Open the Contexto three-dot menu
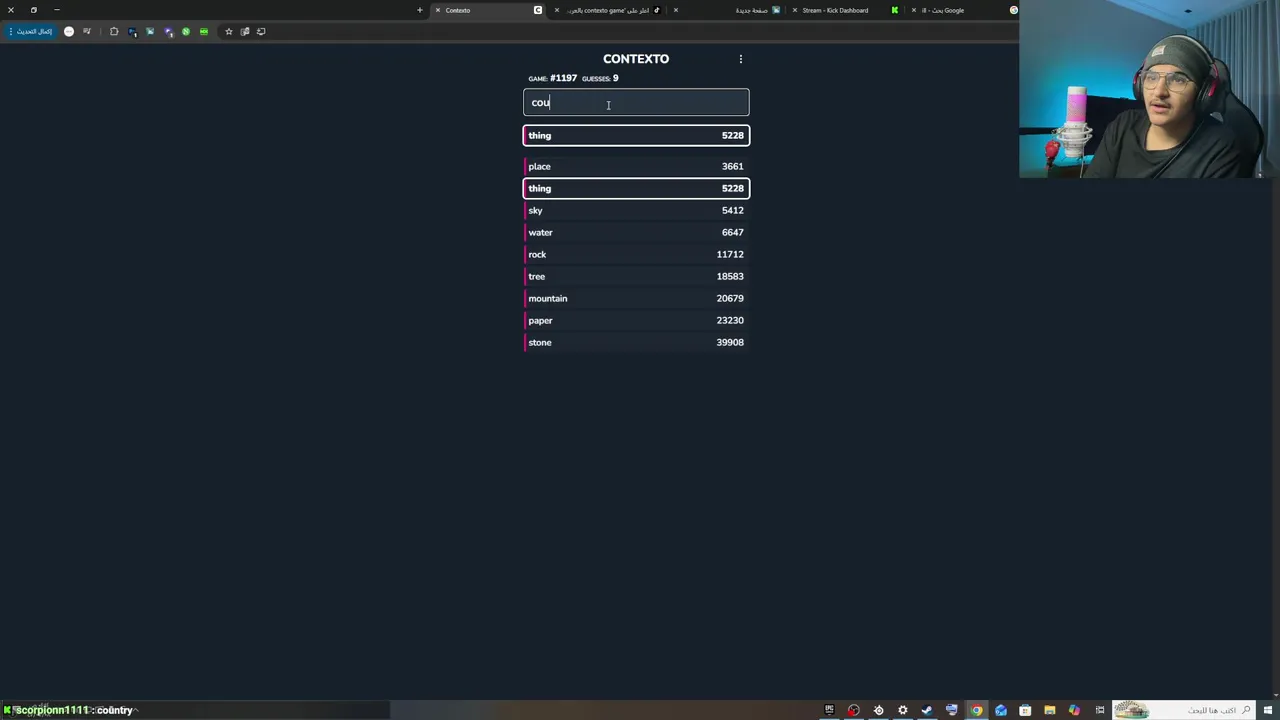 [x=741, y=59]
